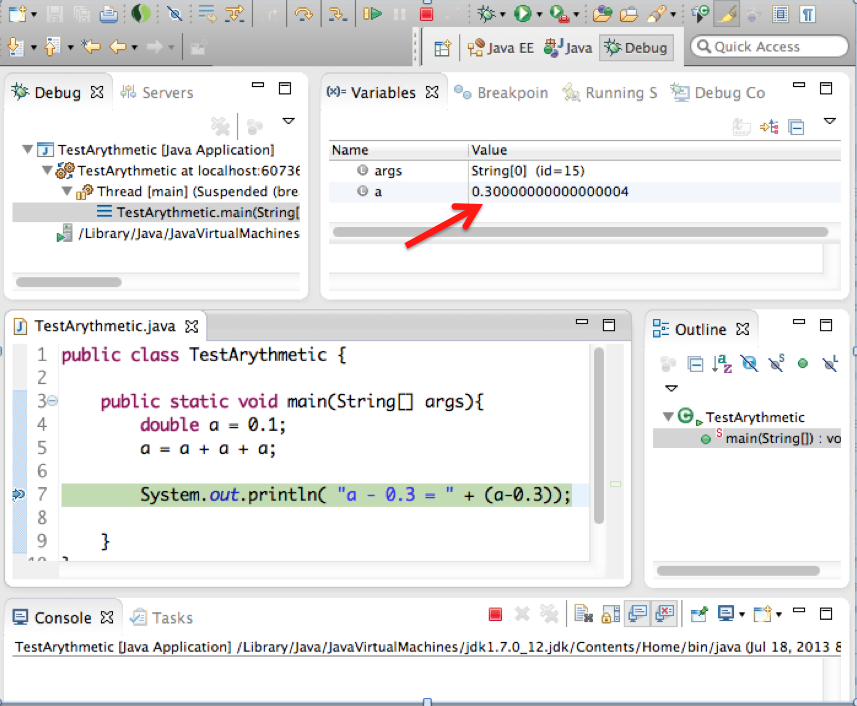The width and height of the screenshot is (857, 706).
Task: Switch to the Servers tab
Action: coord(157,92)
